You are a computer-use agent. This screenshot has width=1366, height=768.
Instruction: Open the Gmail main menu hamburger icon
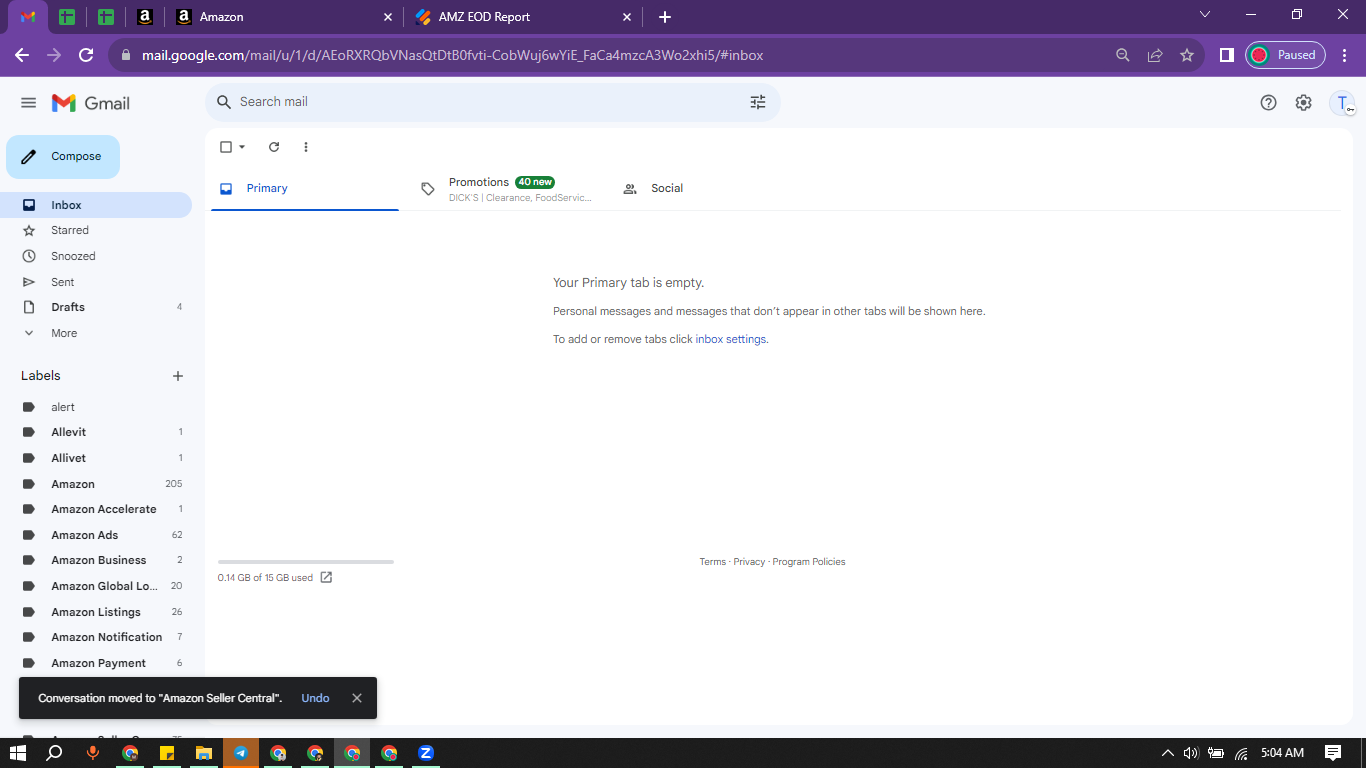(x=28, y=103)
